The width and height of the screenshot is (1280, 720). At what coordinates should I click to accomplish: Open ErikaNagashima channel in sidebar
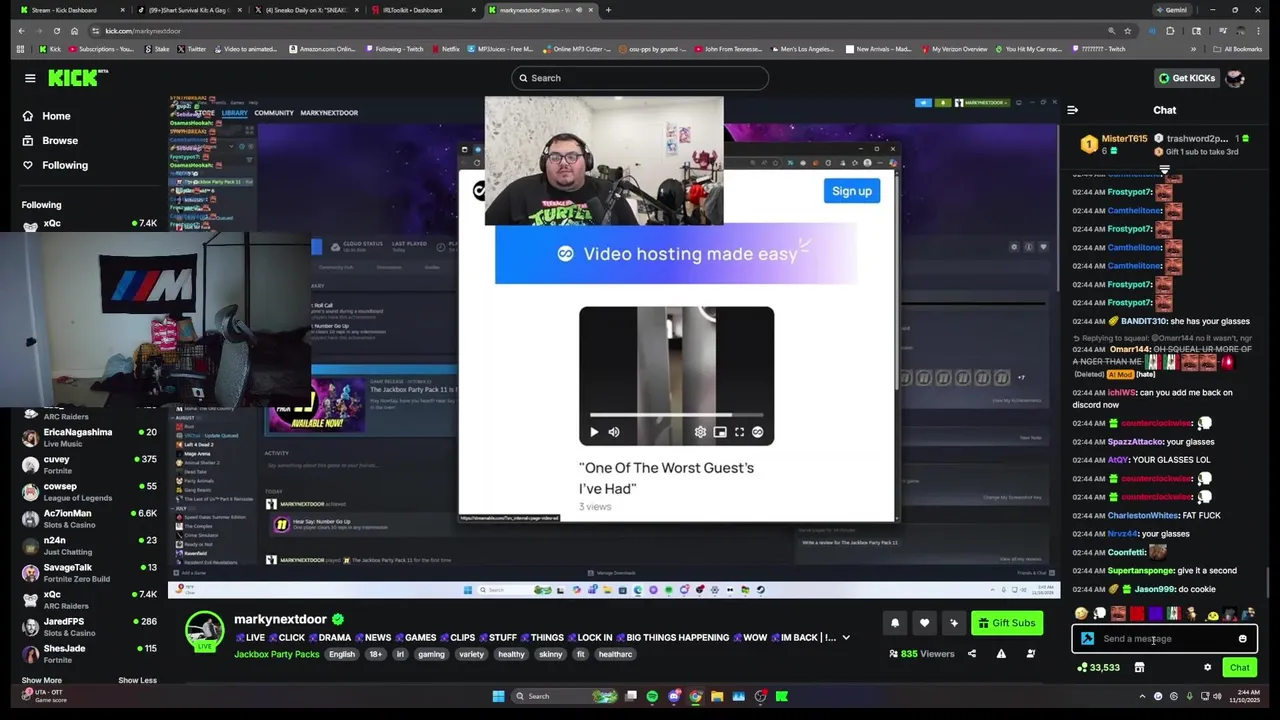(x=92, y=438)
